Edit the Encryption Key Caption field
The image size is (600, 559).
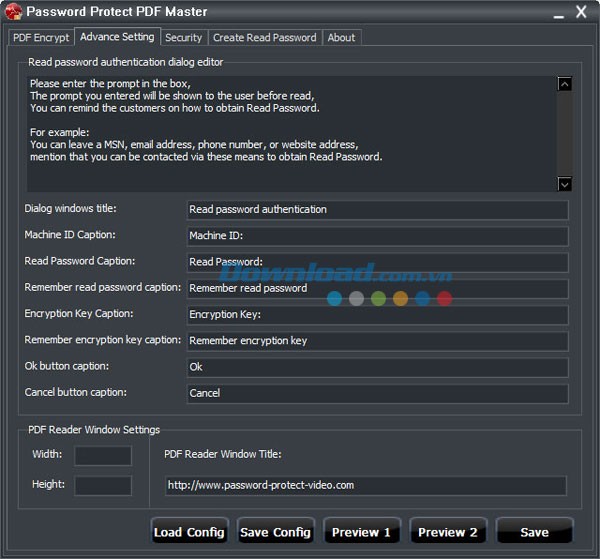click(377, 315)
